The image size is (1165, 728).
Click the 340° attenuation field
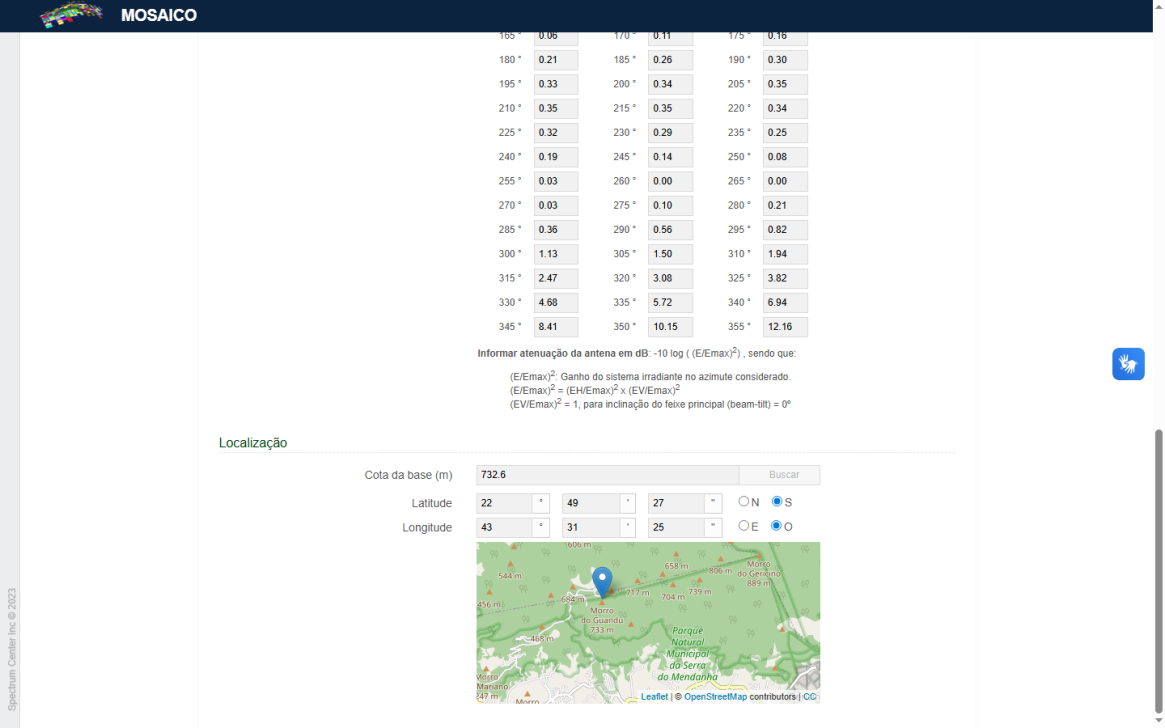pos(785,302)
